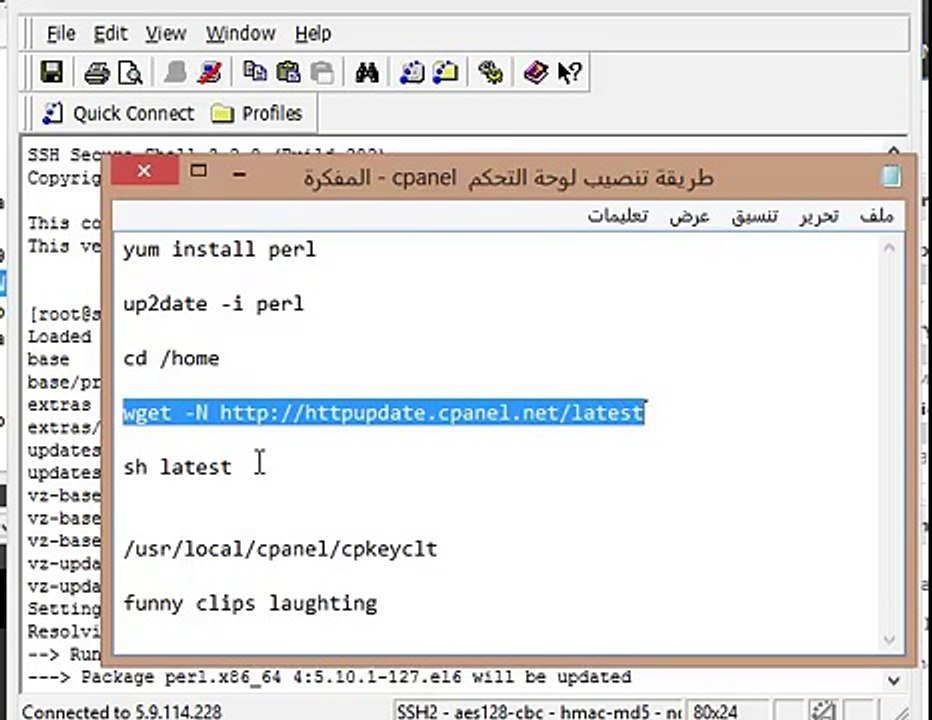Click the grayed paste selection icon
Viewport: 932px width, 720px height.
322,73
